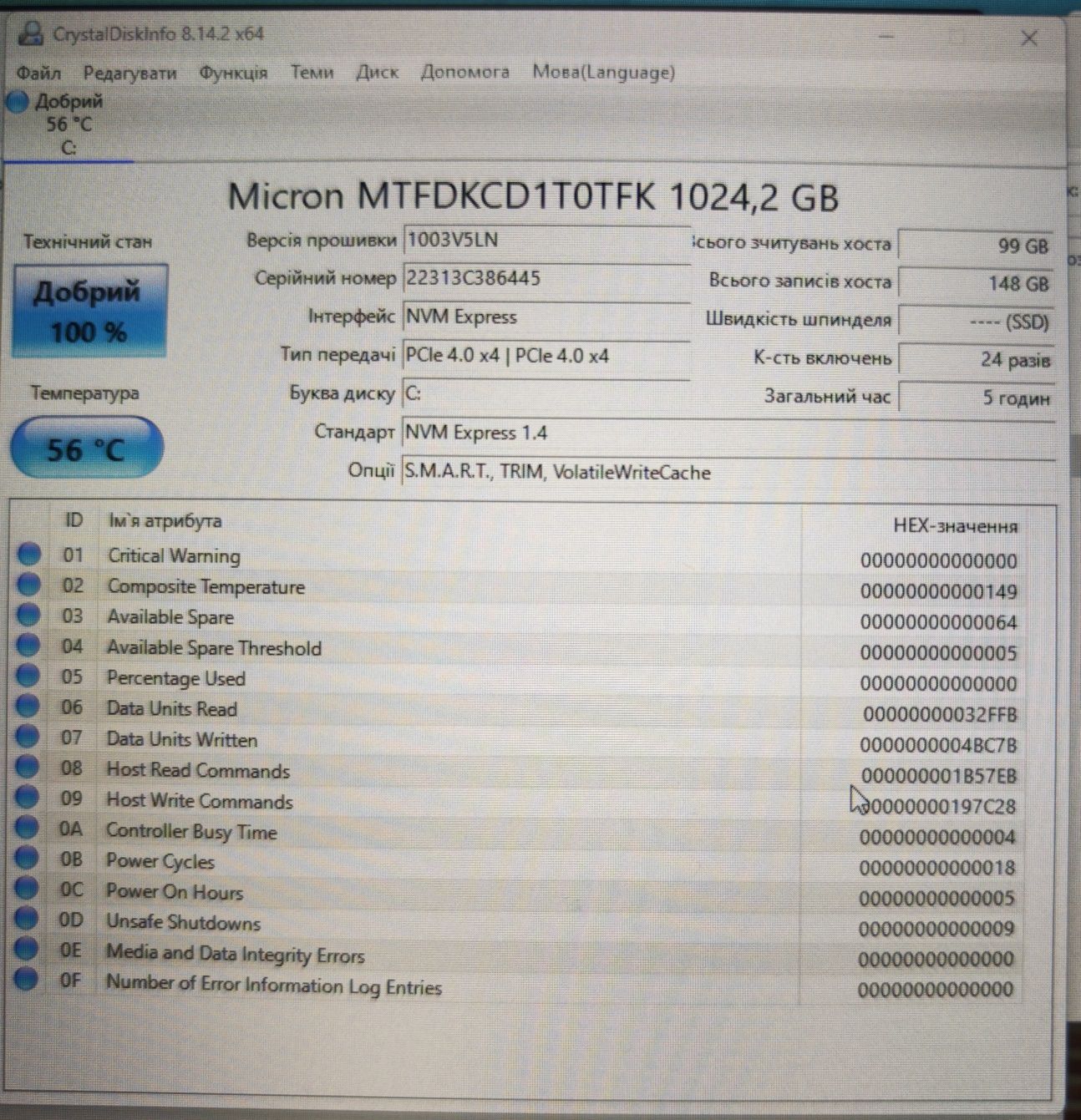The image size is (1081, 1120).
Task: Select the Power On Hours attribute name
Action: [x=174, y=891]
